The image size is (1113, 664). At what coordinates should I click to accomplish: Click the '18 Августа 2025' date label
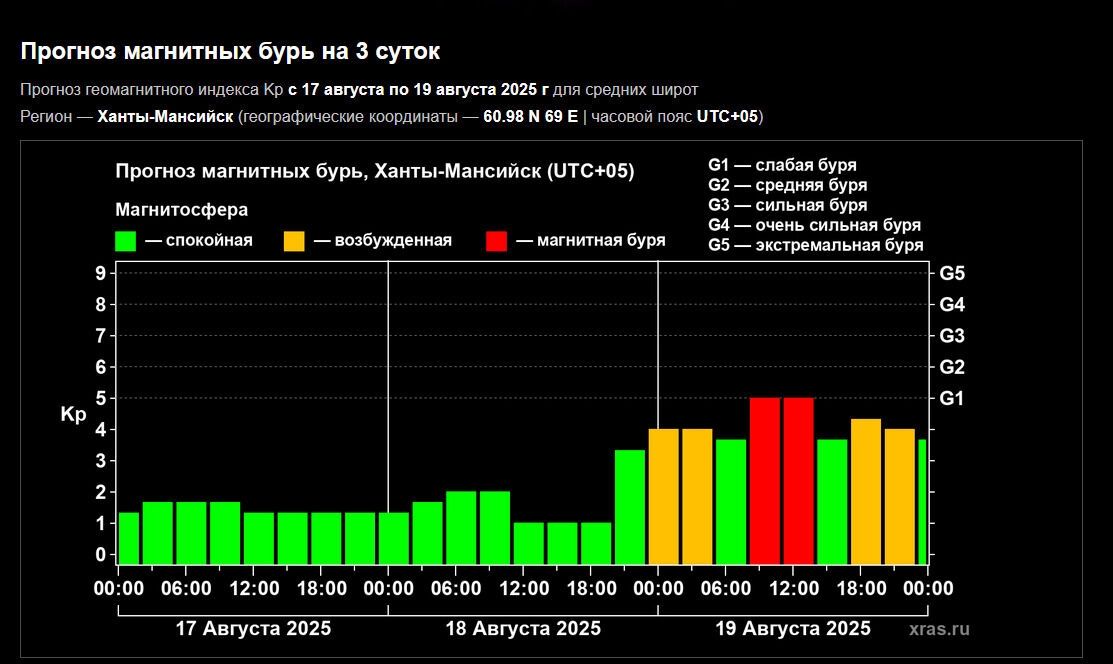(x=523, y=629)
